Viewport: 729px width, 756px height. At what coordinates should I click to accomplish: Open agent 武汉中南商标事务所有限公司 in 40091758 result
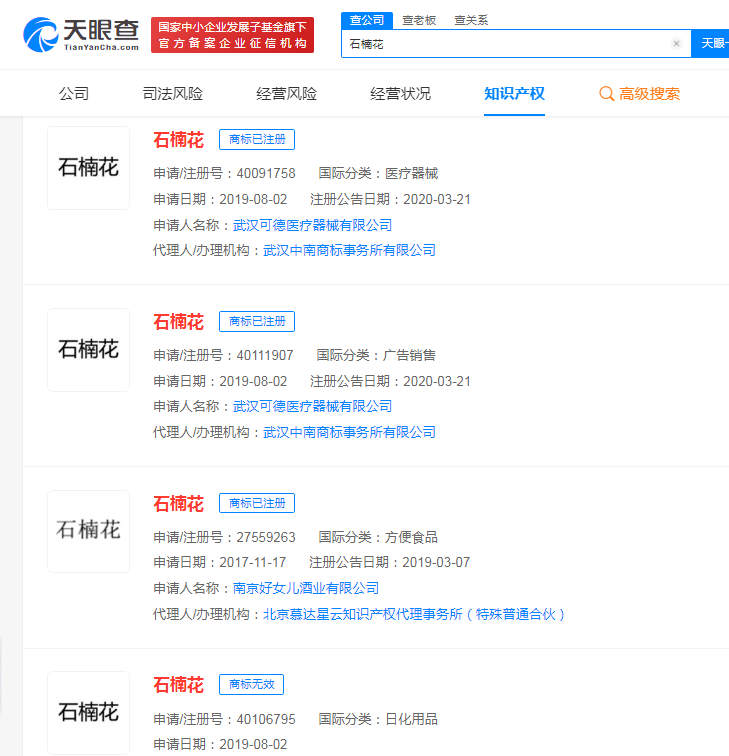(x=349, y=250)
